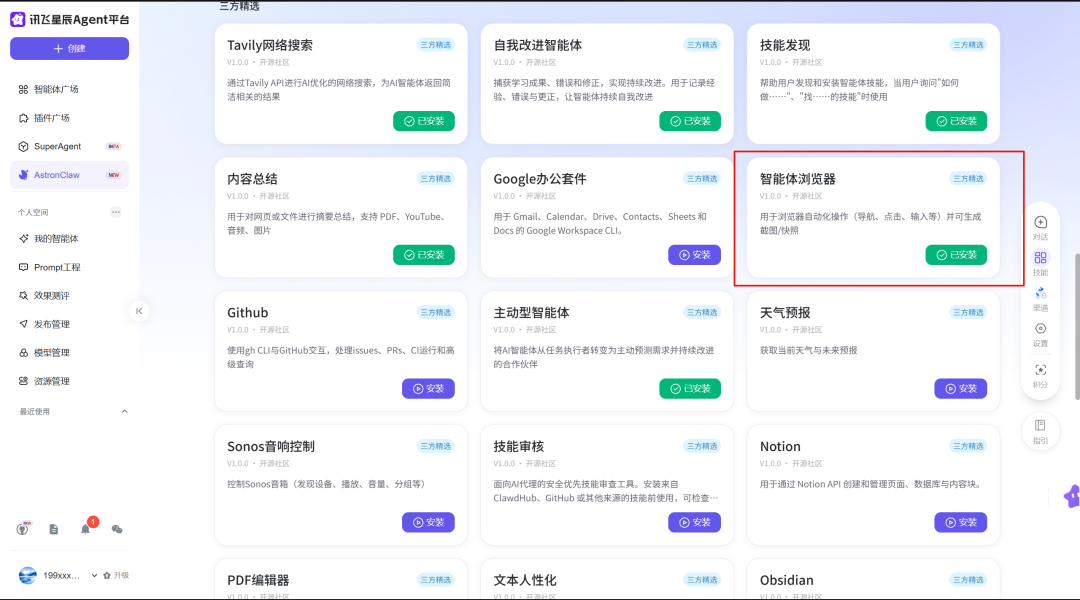Open 指引 guide icon

(x=1040, y=432)
